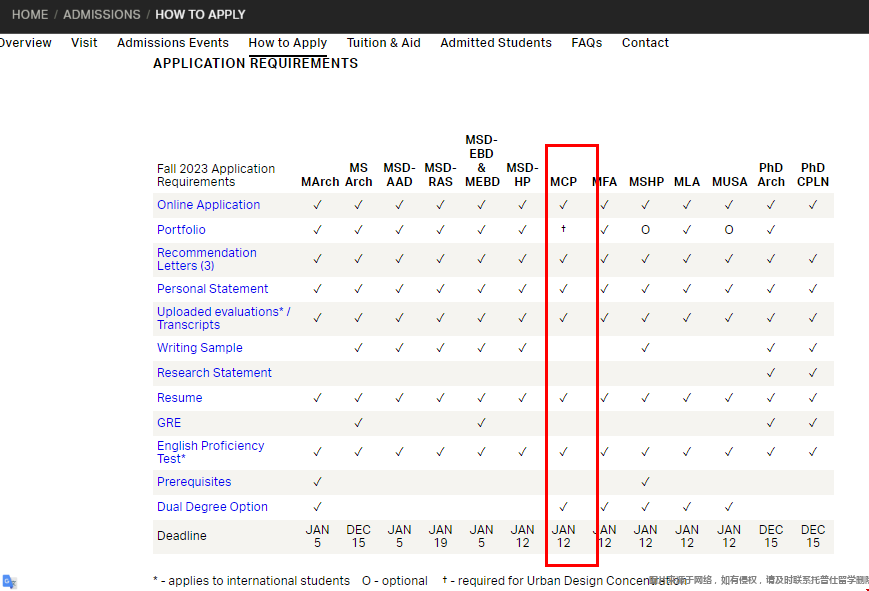
Task: Click MSD-RAS deadline JAN 19
Action: point(441,536)
